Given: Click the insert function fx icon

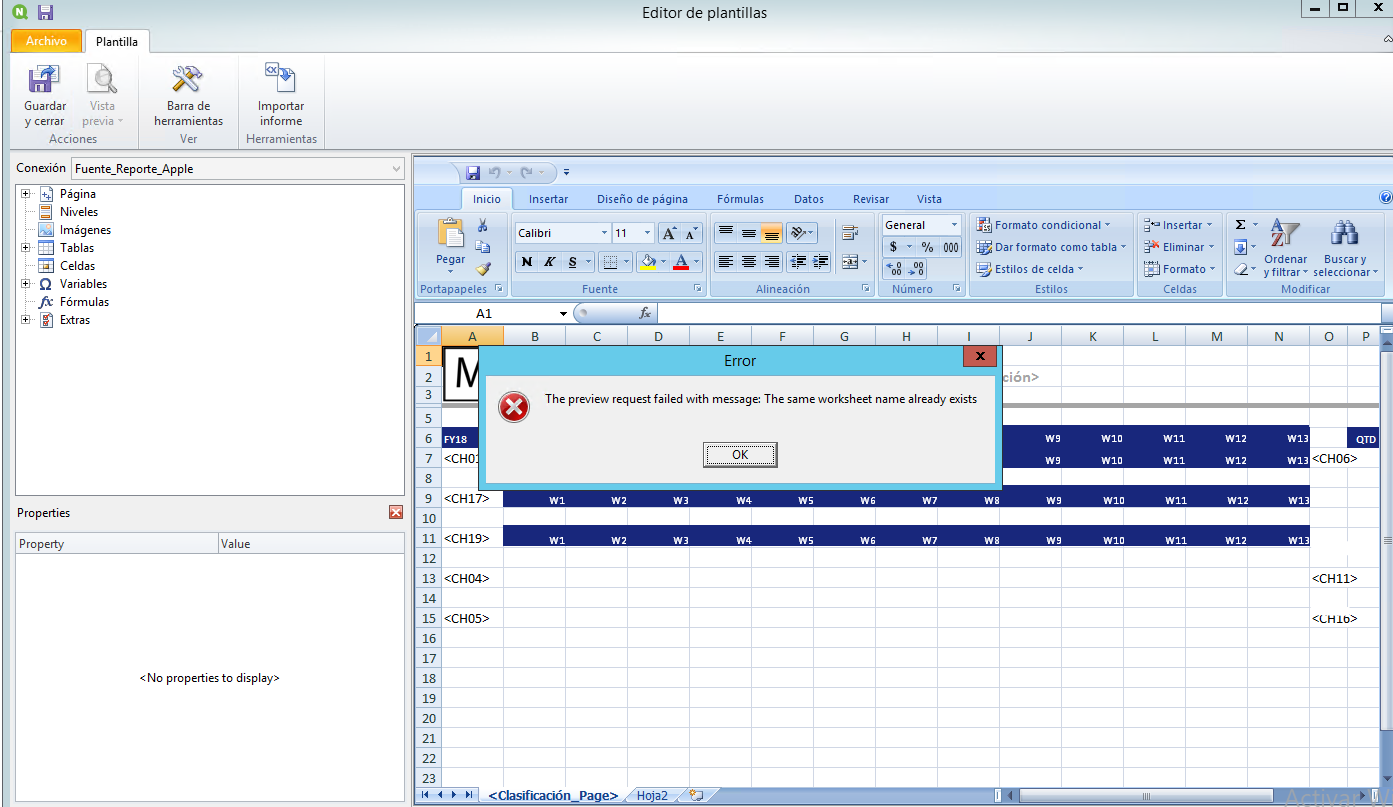Looking at the screenshot, I should [646, 313].
